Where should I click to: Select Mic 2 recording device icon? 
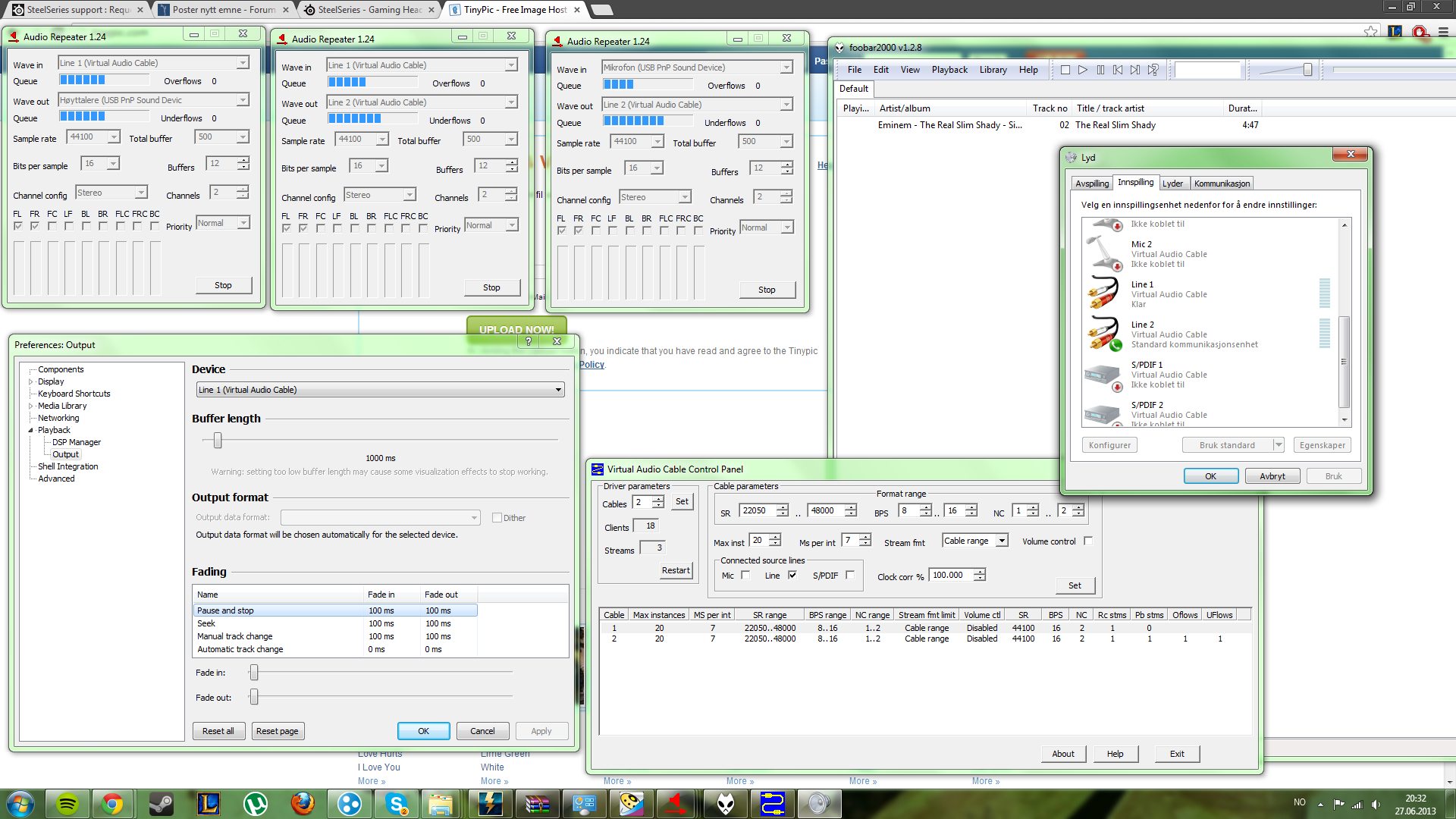[x=1103, y=253]
